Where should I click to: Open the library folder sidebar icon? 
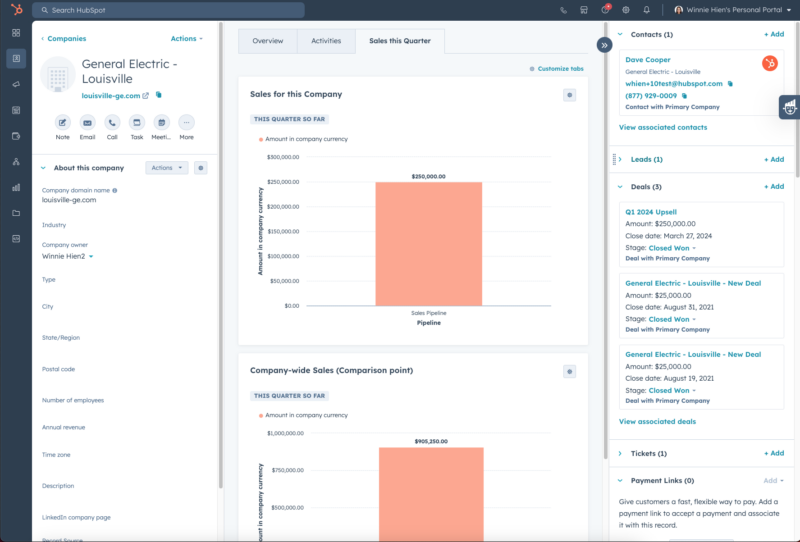pos(16,213)
